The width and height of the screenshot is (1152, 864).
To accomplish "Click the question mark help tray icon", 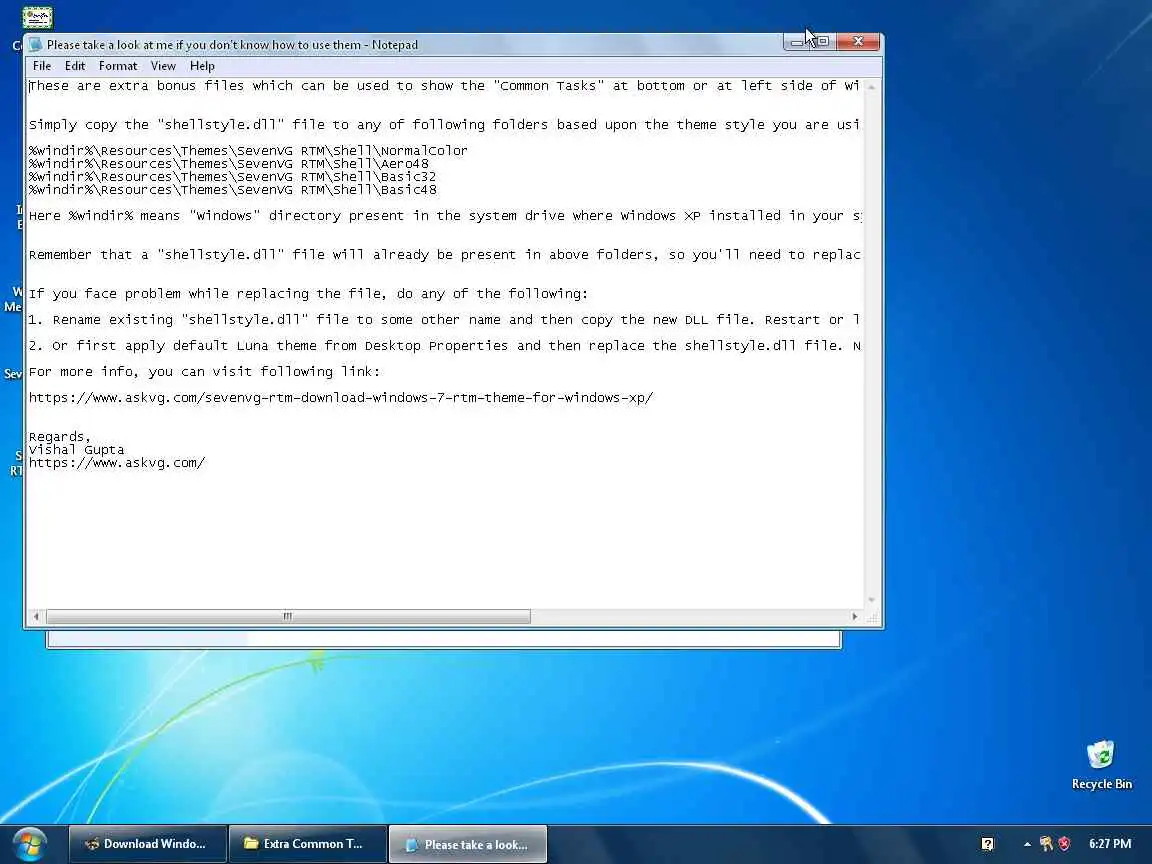I will tap(987, 844).
